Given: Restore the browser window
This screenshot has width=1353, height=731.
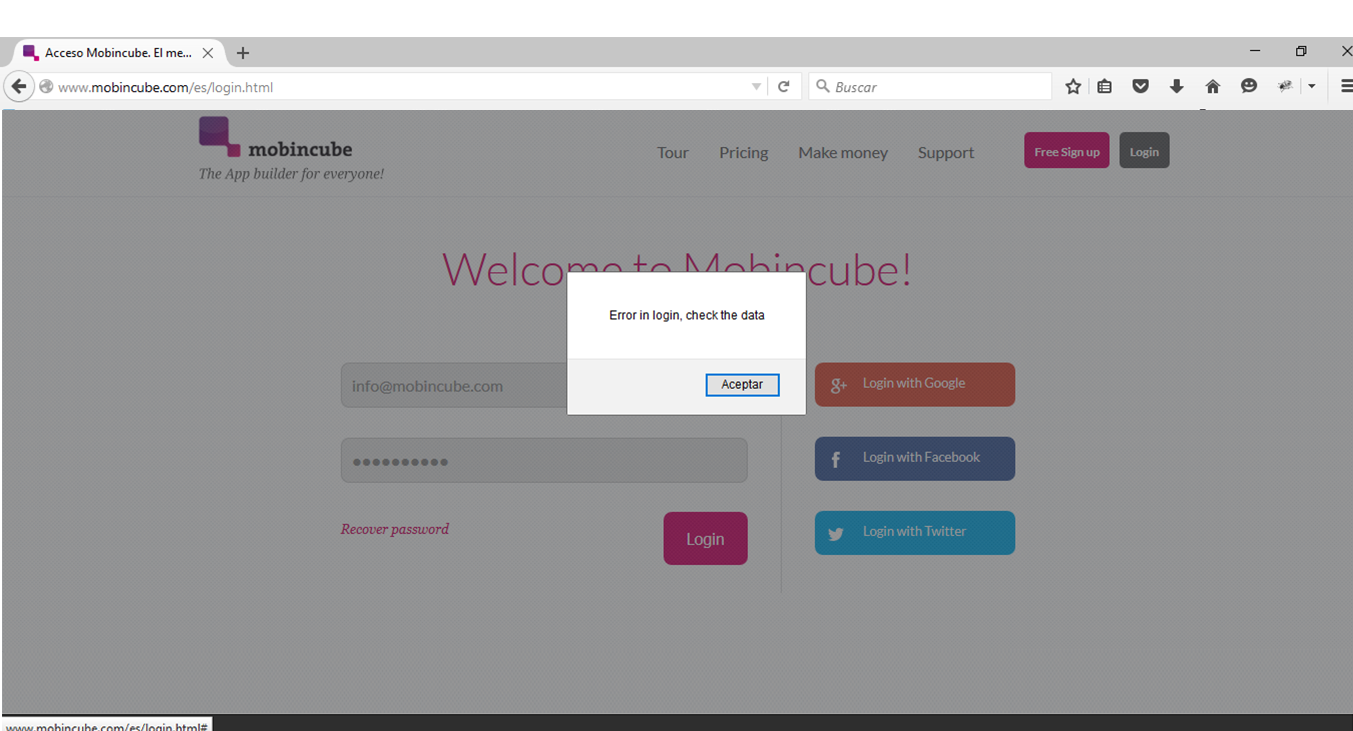Looking at the screenshot, I should pos(1301,51).
